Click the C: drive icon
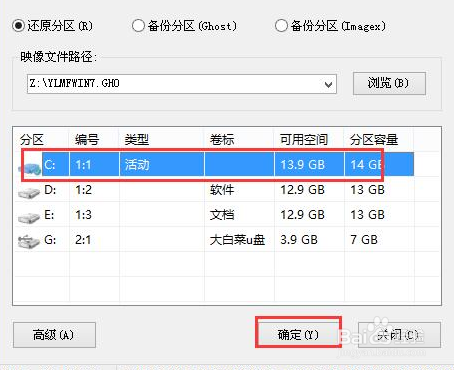This screenshot has height=370, width=454. coord(30,168)
